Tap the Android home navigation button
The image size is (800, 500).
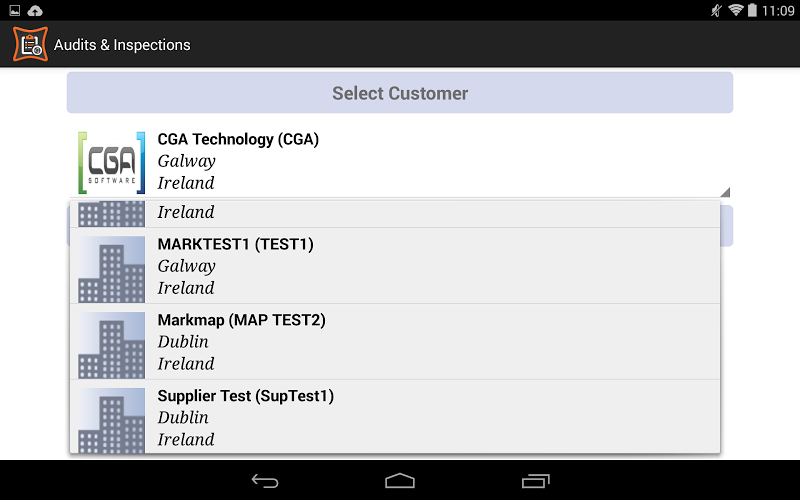(400, 481)
